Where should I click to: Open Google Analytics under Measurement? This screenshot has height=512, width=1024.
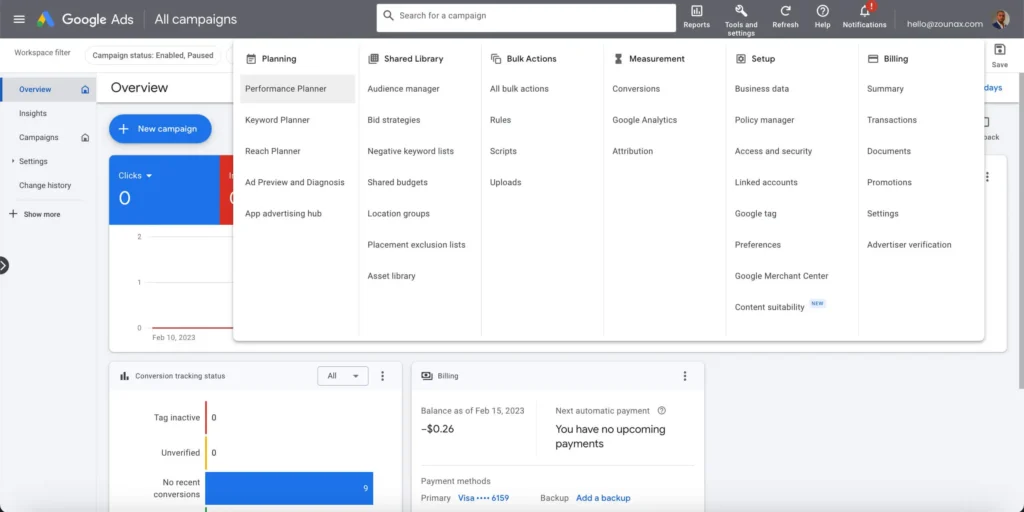[645, 120]
